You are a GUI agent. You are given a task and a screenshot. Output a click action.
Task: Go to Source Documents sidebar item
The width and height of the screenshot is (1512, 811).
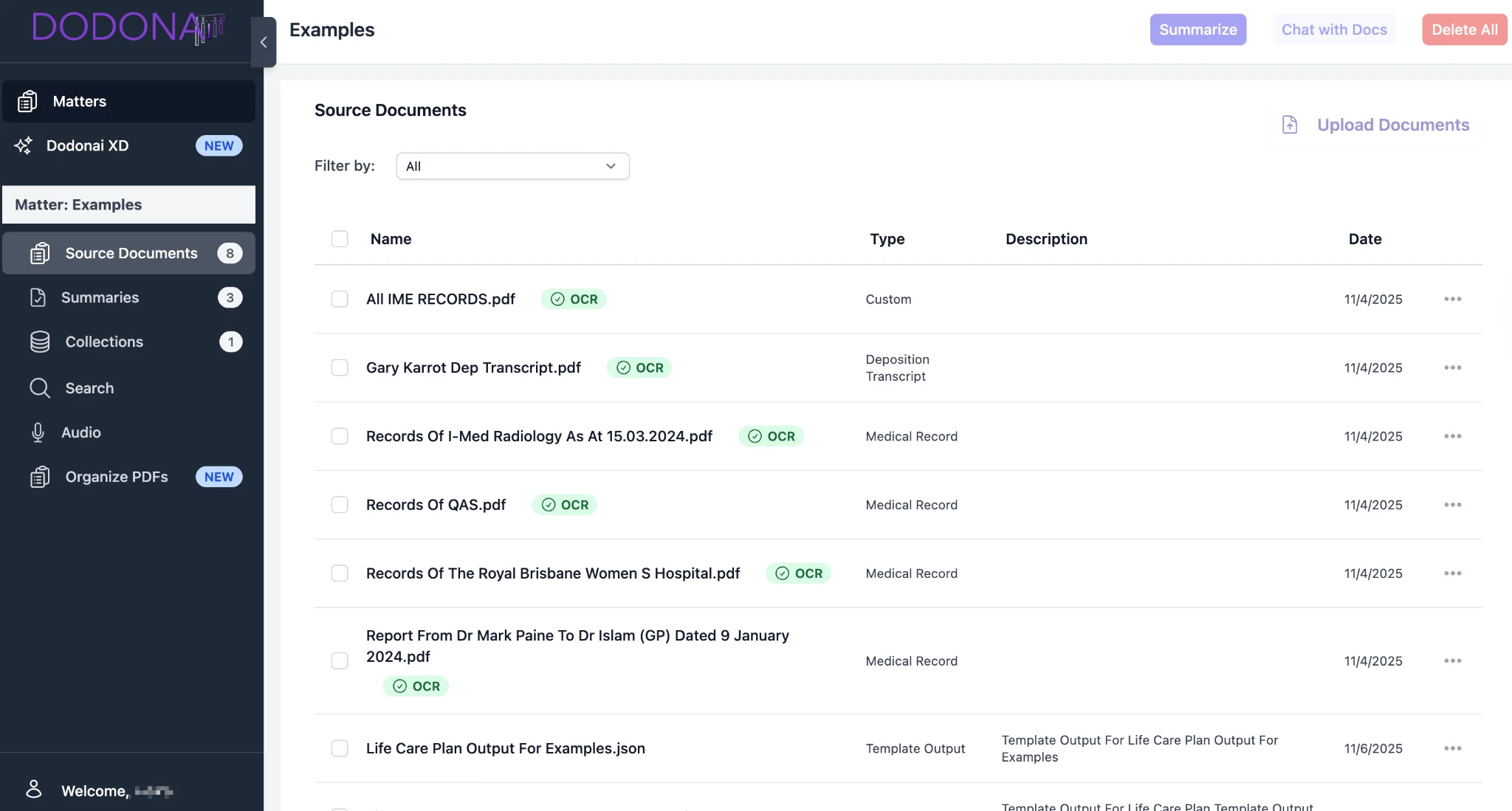pyautogui.click(x=131, y=253)
